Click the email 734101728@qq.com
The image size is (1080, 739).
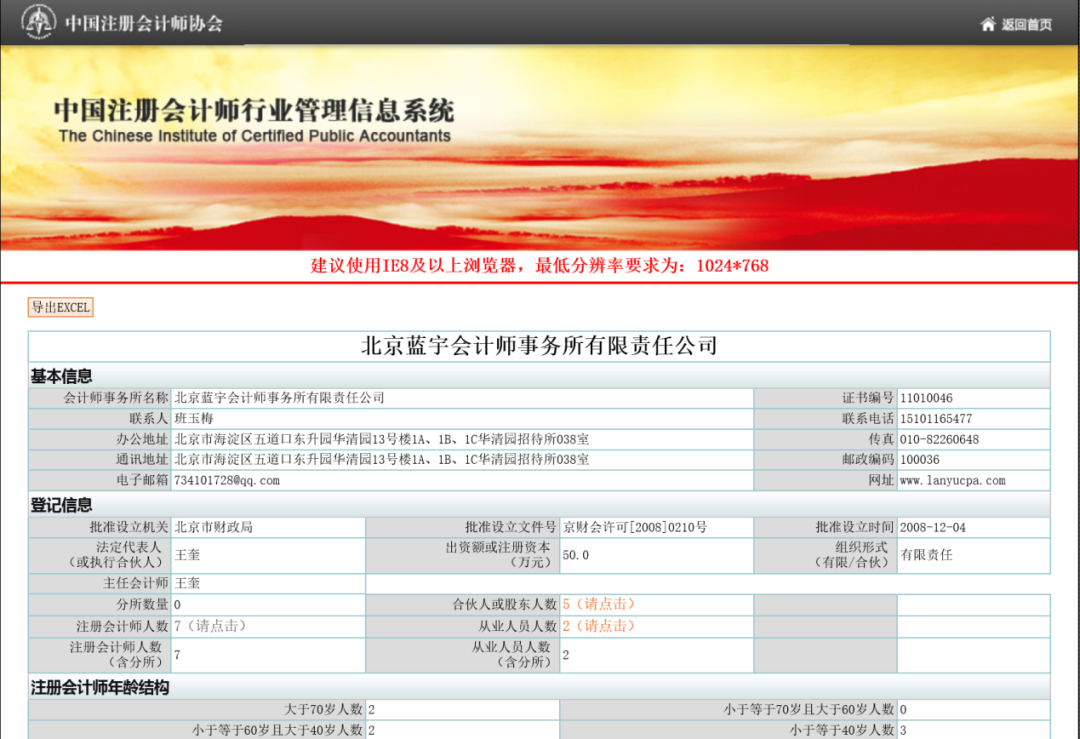coord(227,481)
